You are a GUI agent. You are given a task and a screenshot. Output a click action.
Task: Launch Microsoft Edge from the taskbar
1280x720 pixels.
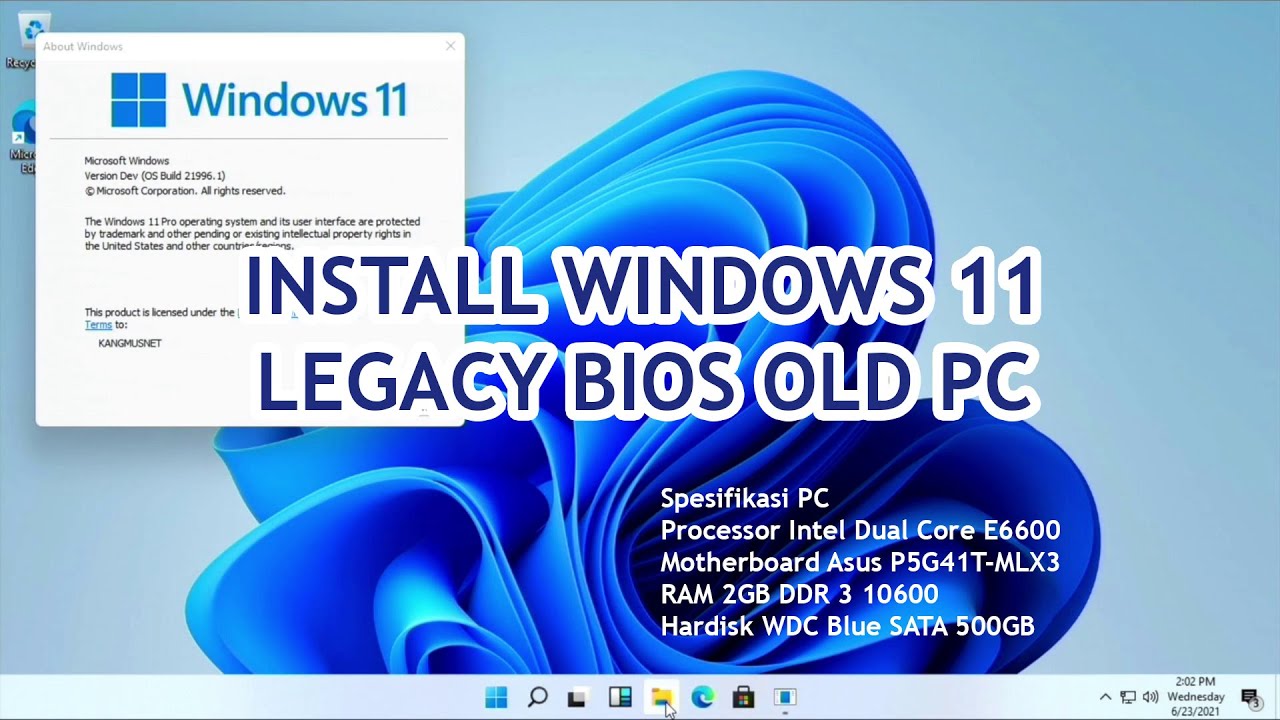702,697
